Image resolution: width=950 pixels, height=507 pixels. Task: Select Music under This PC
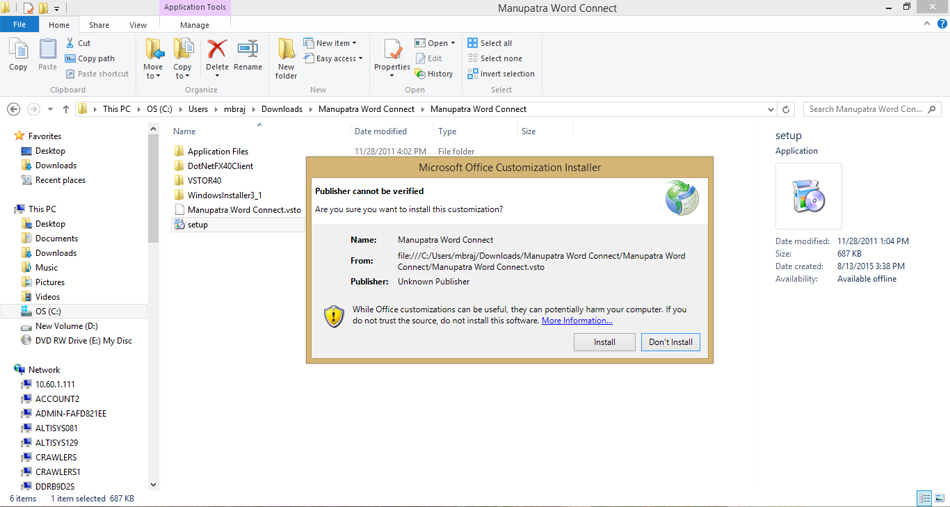(46, 267)
